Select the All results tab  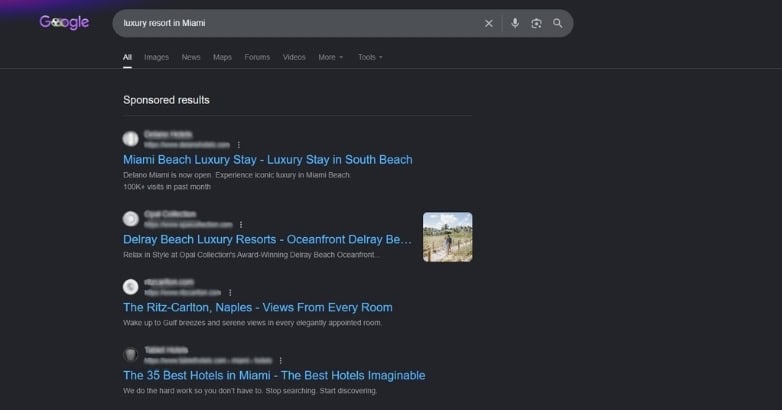coord(127,57)
